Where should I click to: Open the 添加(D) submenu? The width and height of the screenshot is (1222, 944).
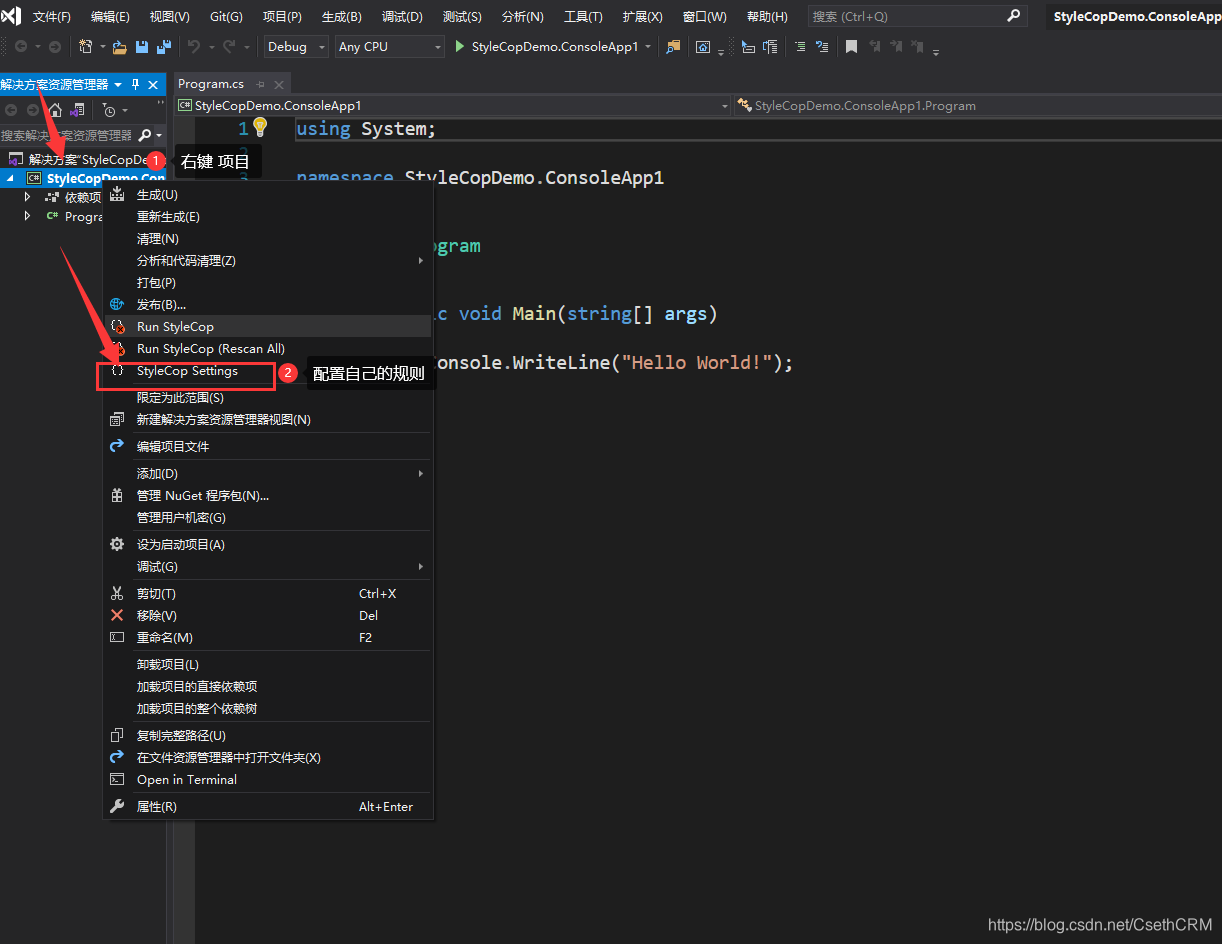pyautogui.click(x=268, y=474)
